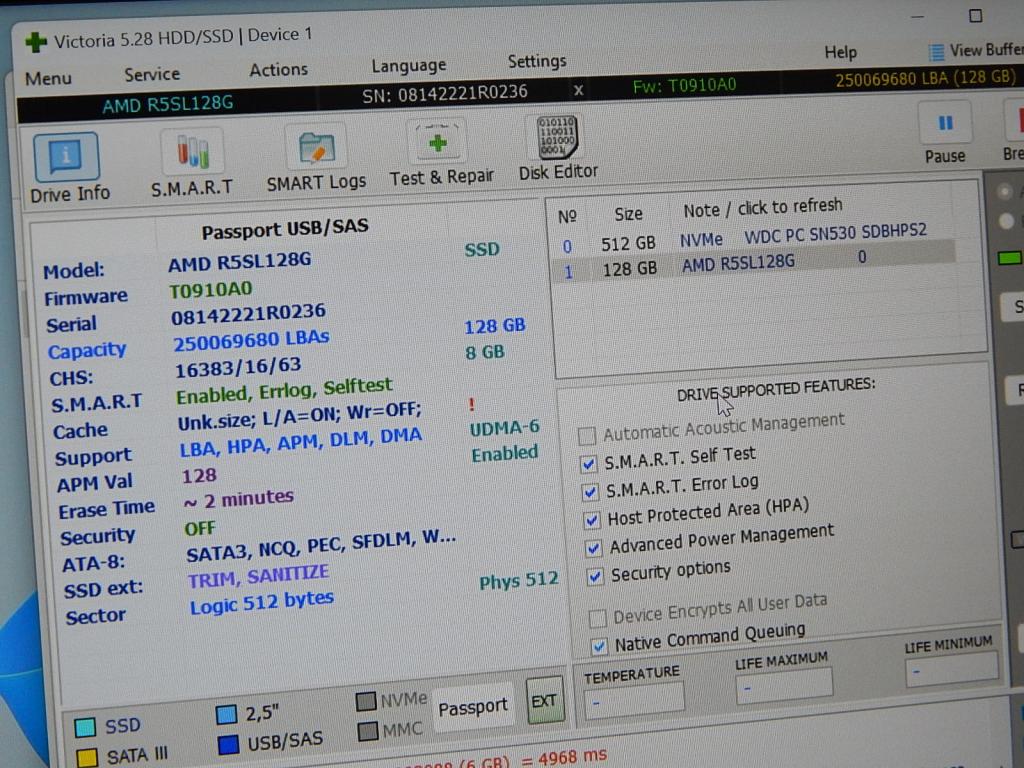Click the LIFE MINIMUM field
This screenshot has width=1024, height=768.
point(952,669)
